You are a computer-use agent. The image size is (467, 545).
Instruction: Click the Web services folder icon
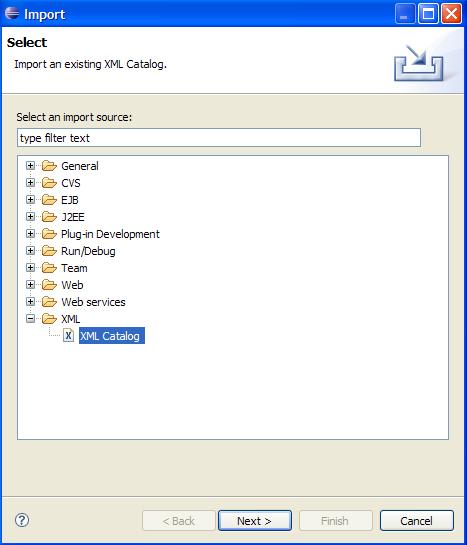click(x=49, y=302)
